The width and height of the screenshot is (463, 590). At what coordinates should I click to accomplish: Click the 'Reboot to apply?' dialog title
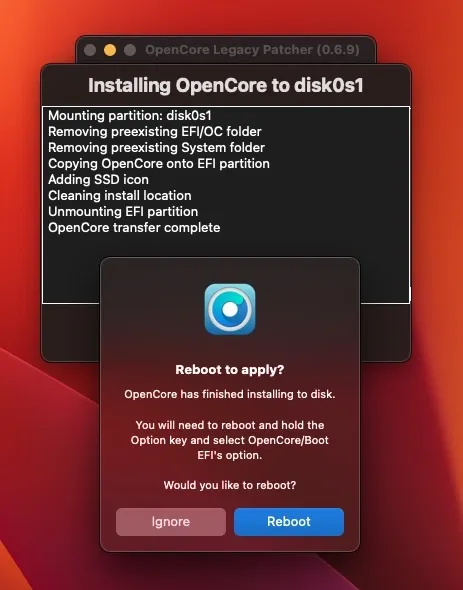[x=230, y=370]
